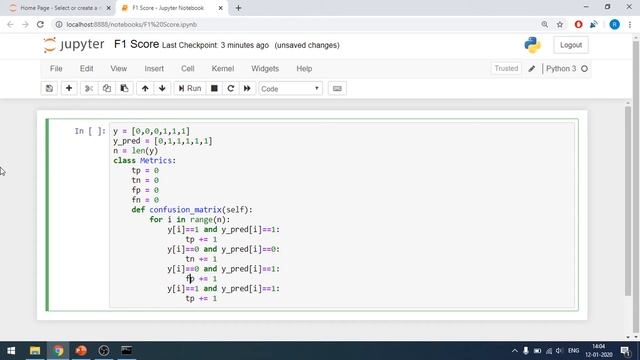Screen dimensions: 640x360
Task: Close the F1 Score browser tab
Action: point(220,8)
